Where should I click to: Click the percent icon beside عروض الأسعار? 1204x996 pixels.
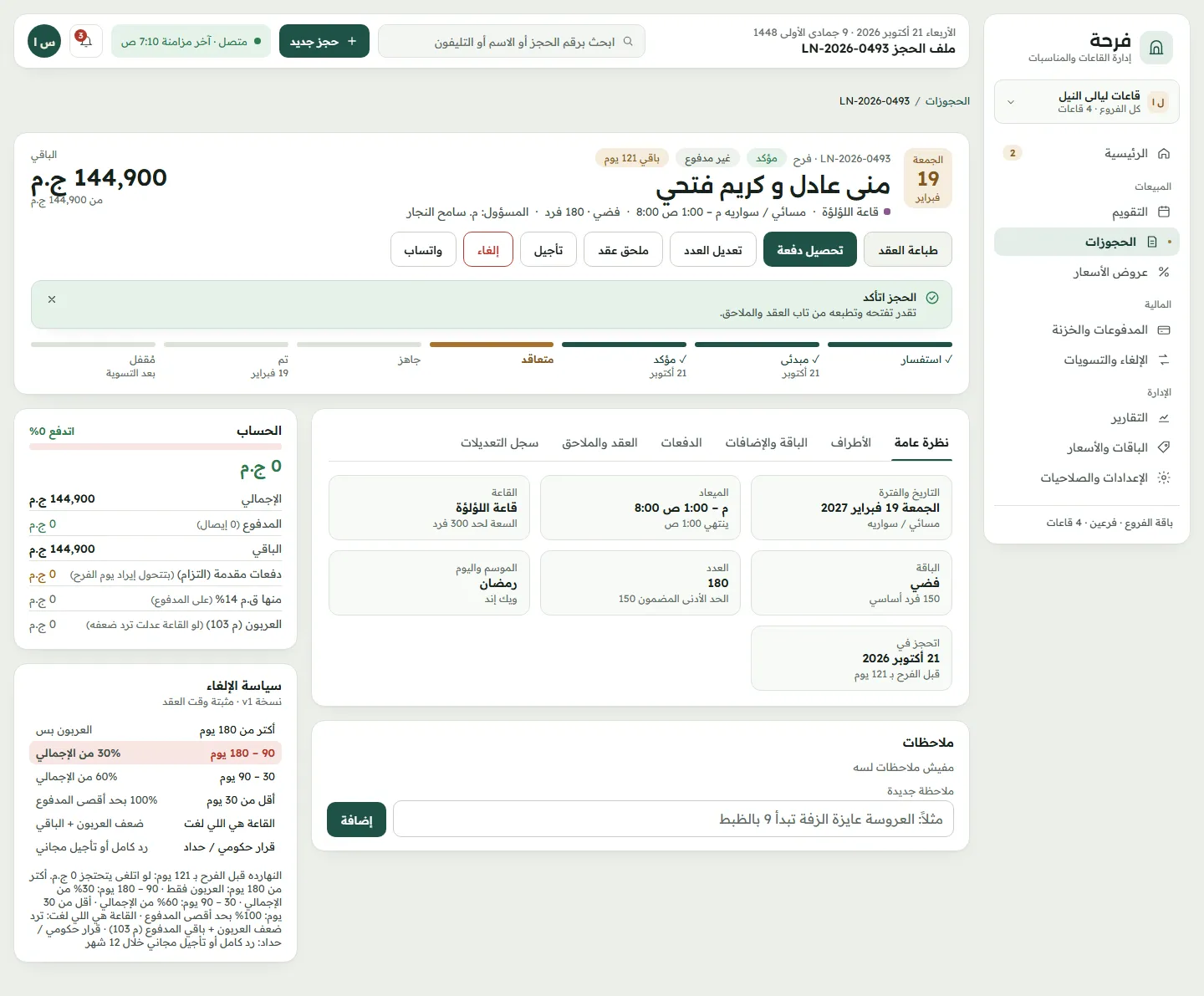click(1163, 272)
